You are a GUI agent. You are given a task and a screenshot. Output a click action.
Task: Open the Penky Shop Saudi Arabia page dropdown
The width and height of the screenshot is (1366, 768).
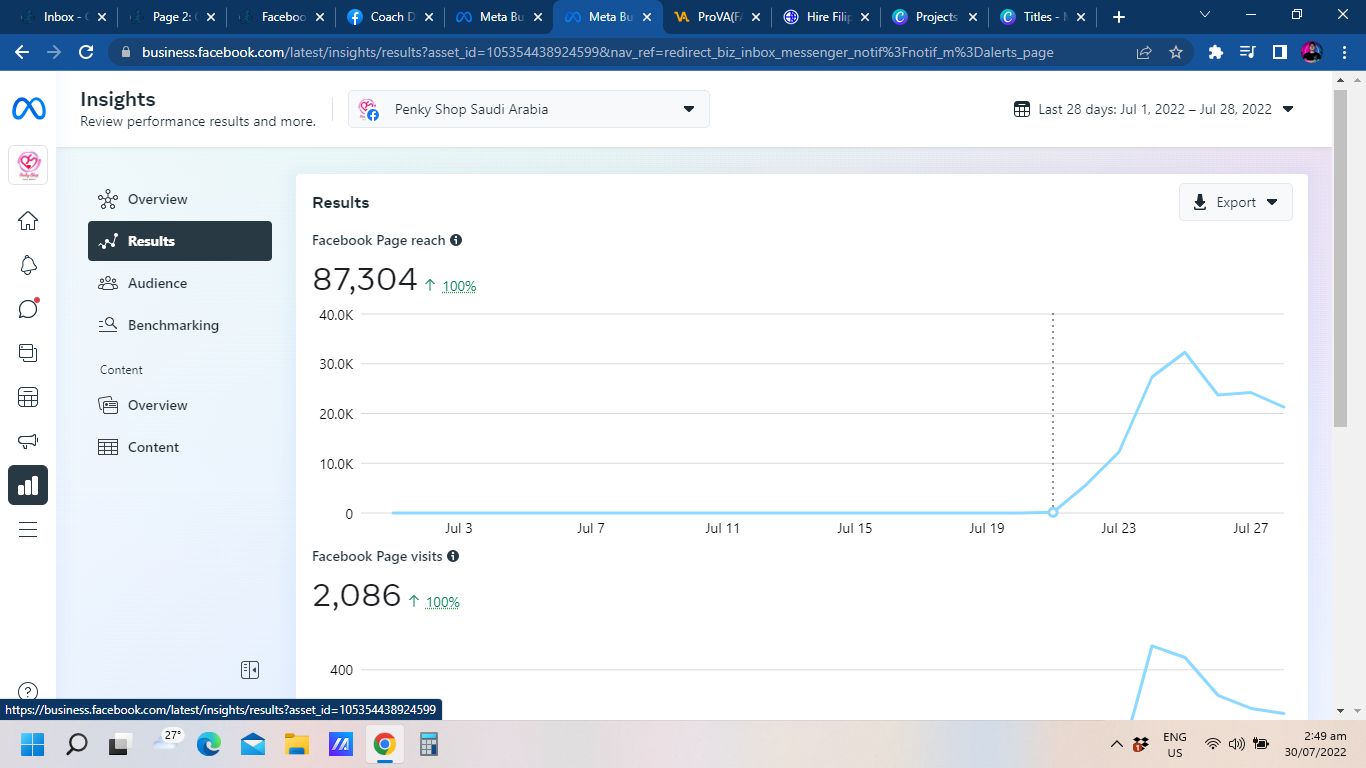[x=529, y=109]
